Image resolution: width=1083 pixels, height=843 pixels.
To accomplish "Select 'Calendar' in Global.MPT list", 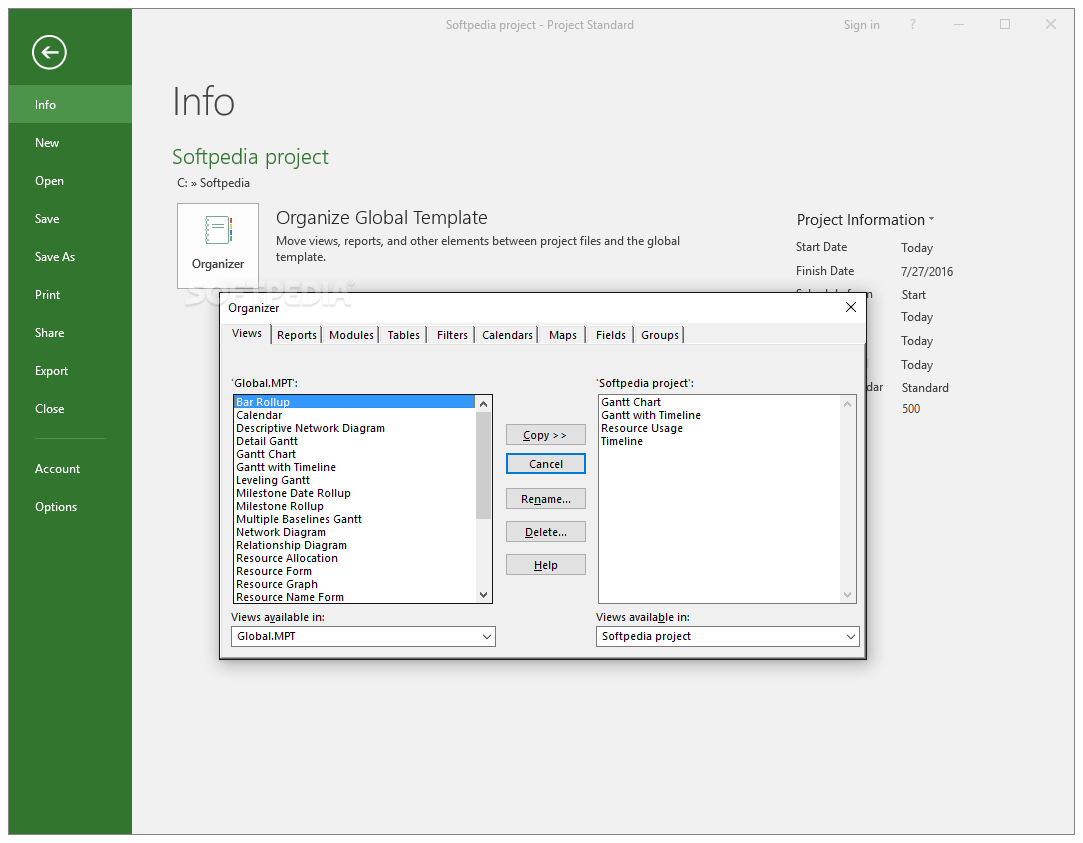I will click(x=354, y=415).
